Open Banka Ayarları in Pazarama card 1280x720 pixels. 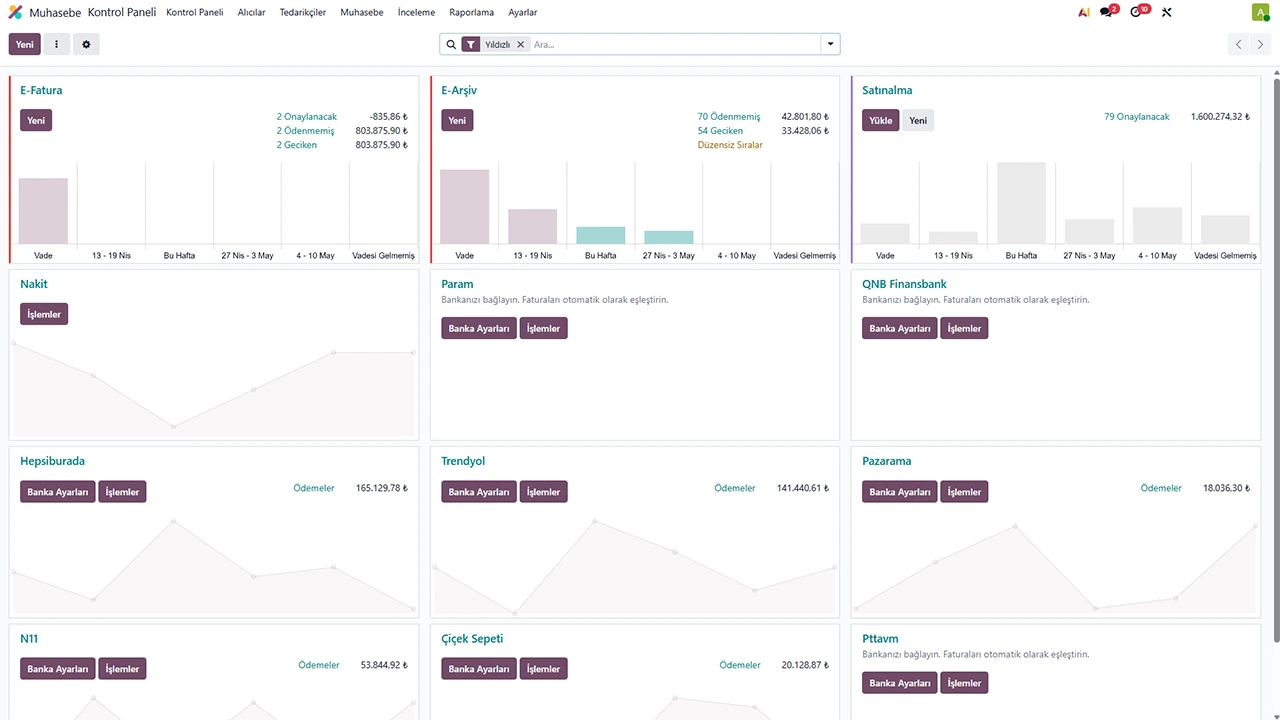900,491
